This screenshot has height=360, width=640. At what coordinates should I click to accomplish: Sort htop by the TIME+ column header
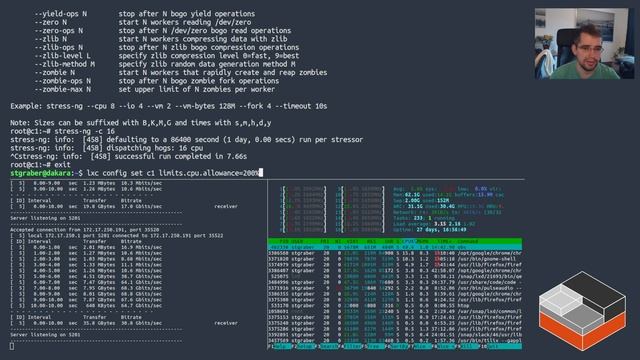[444, 241]
